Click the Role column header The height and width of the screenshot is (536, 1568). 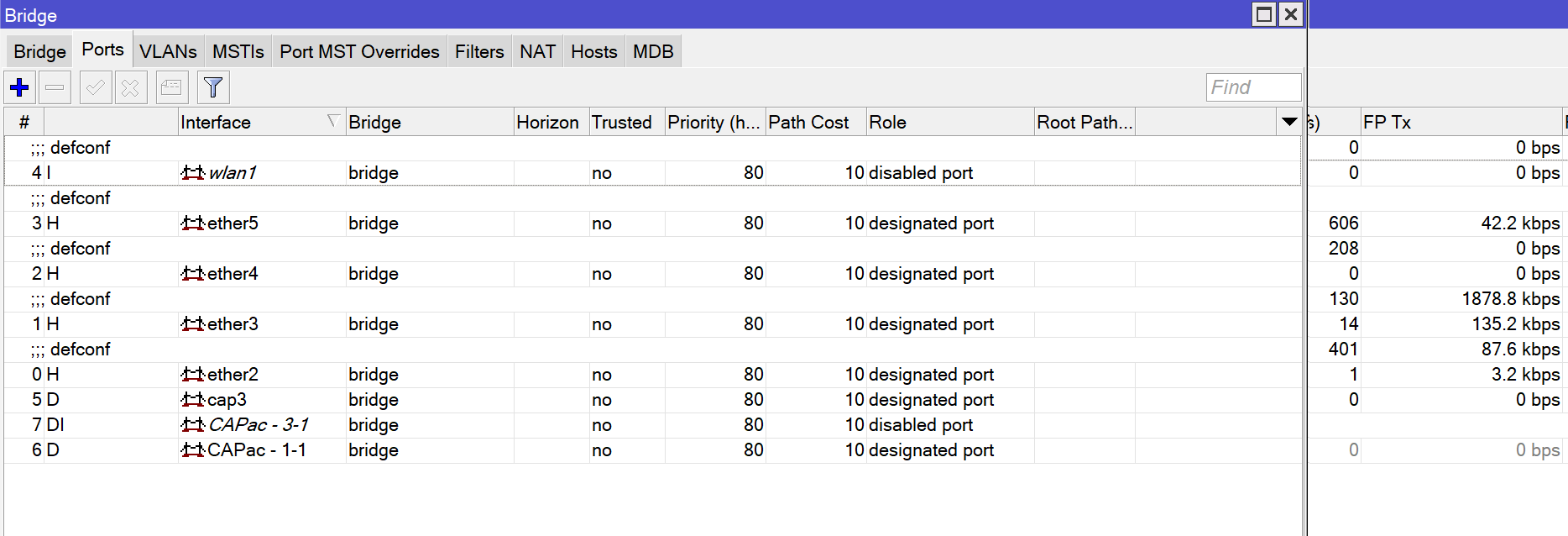tap(949, 122)
